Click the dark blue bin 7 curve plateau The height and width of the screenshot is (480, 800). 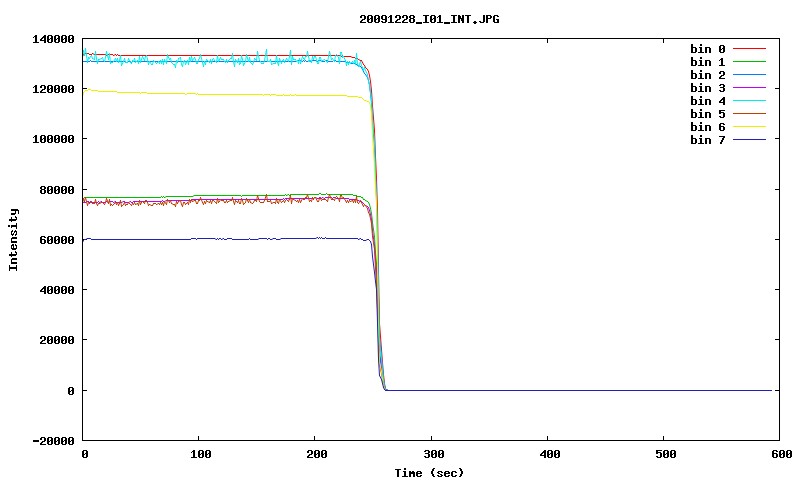(227, 239)
